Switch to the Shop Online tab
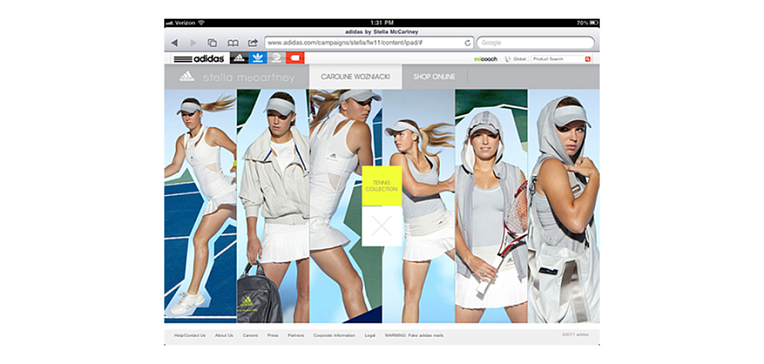This screenshot has height=364, width=764. click(x=435, y=77)
